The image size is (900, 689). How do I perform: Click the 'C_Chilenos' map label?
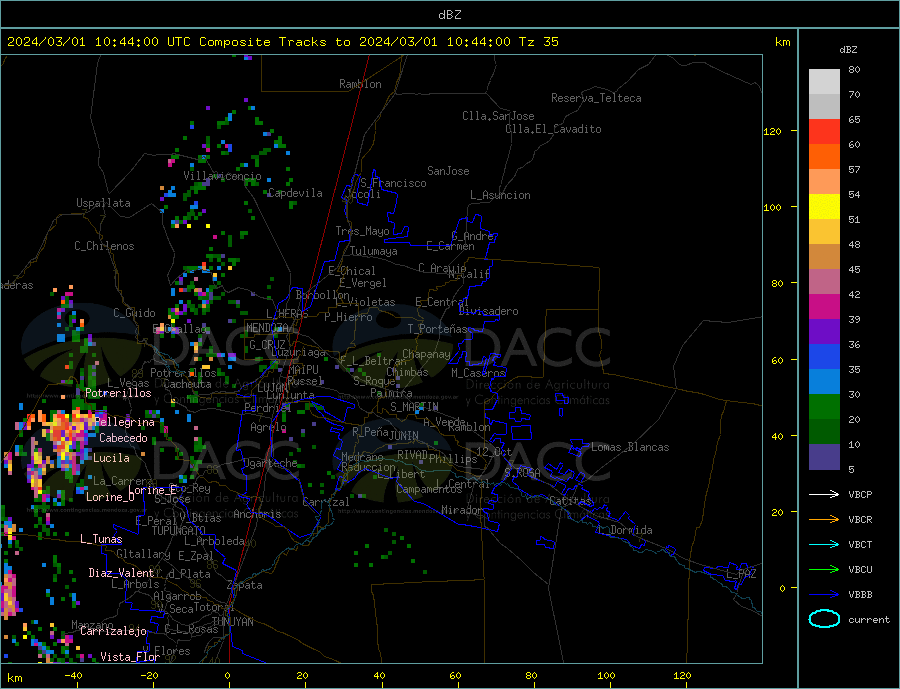[104, 246]
